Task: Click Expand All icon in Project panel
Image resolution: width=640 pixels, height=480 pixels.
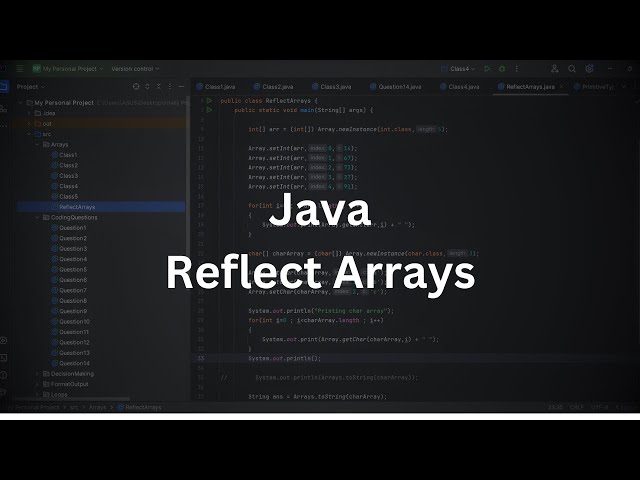Action: tap(147, 87)
